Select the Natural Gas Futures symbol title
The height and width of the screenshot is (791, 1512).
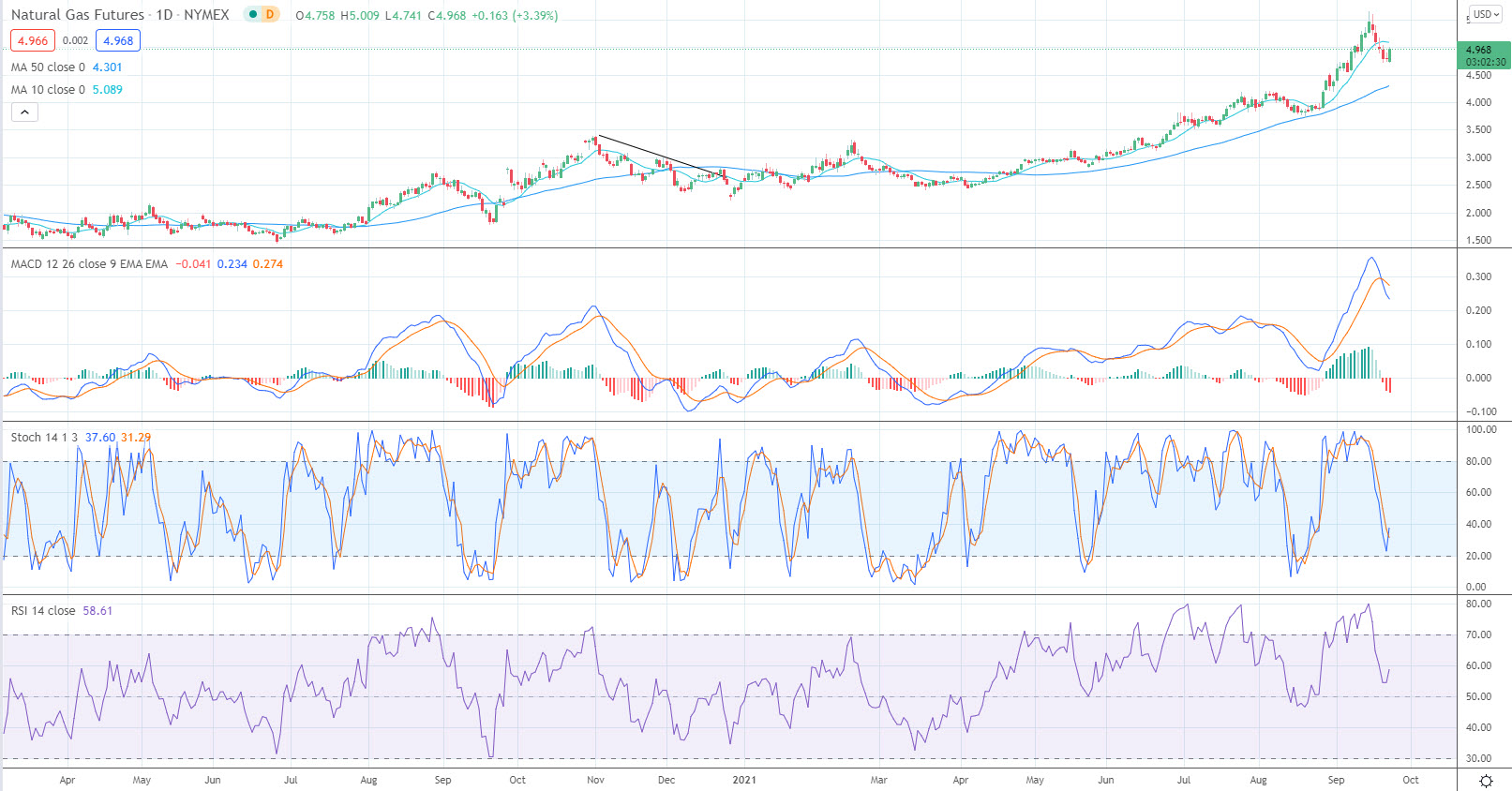78,14
